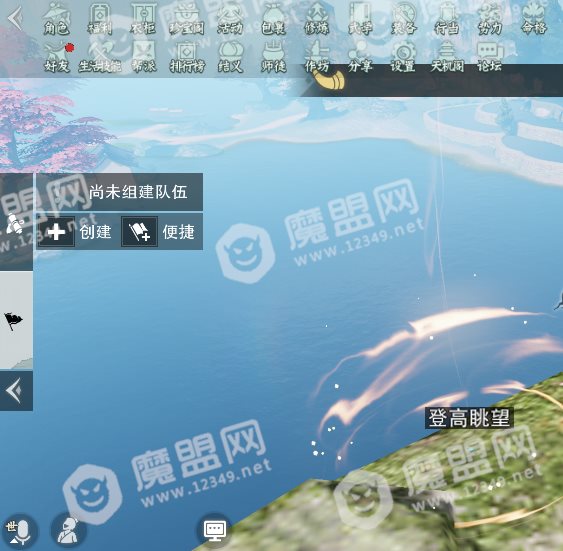
Task: Open the 天机阁 menu
Action: 447,57
